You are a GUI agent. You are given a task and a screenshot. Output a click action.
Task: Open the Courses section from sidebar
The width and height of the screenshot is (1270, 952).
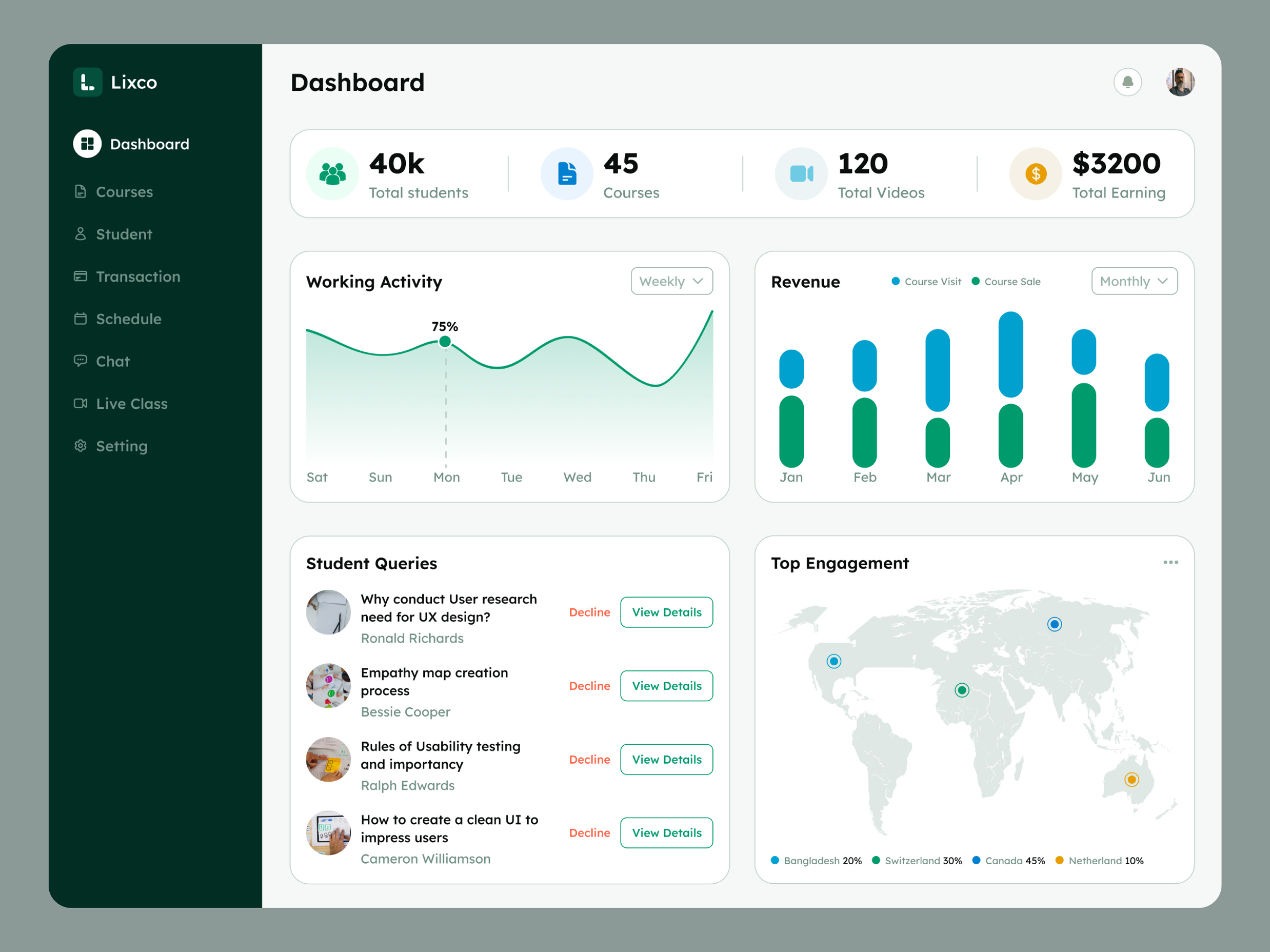[x=124, y=191]
